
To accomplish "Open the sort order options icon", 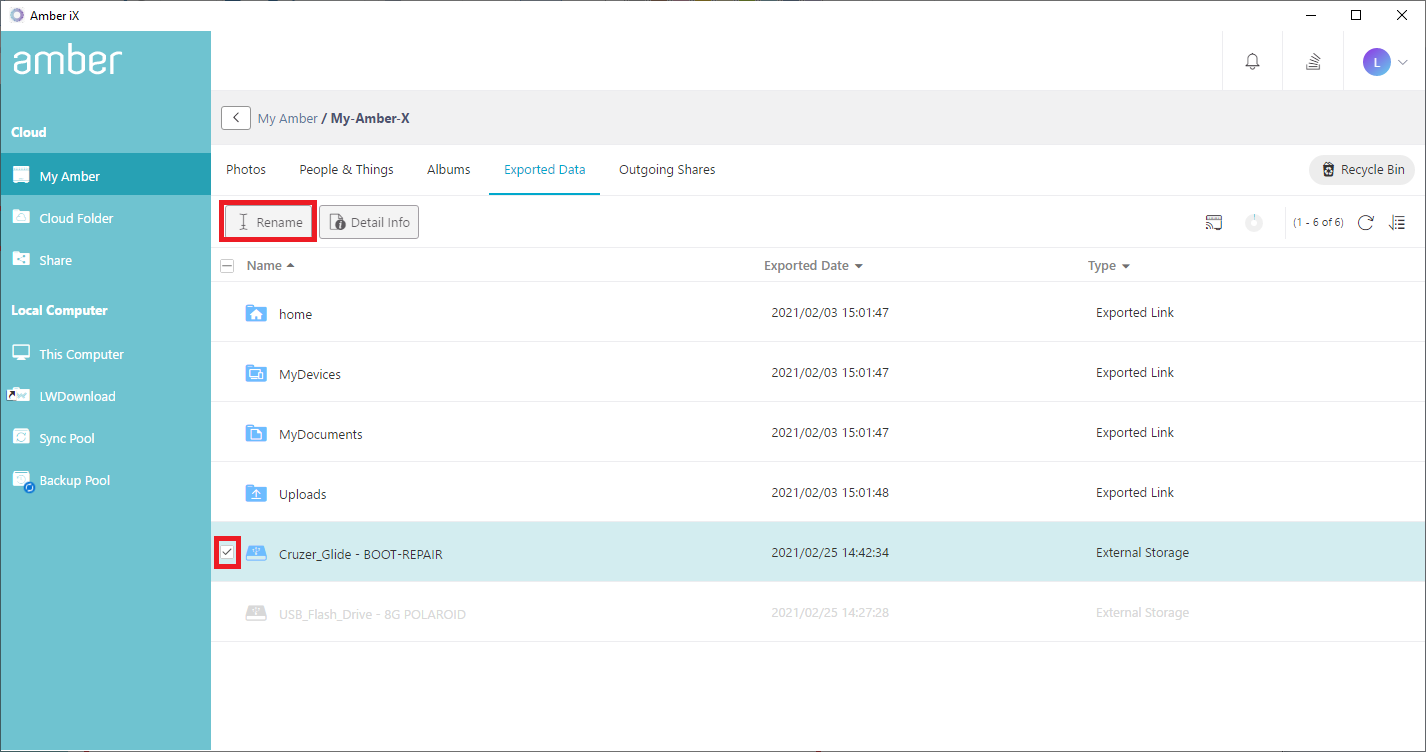I will 1398,222.
